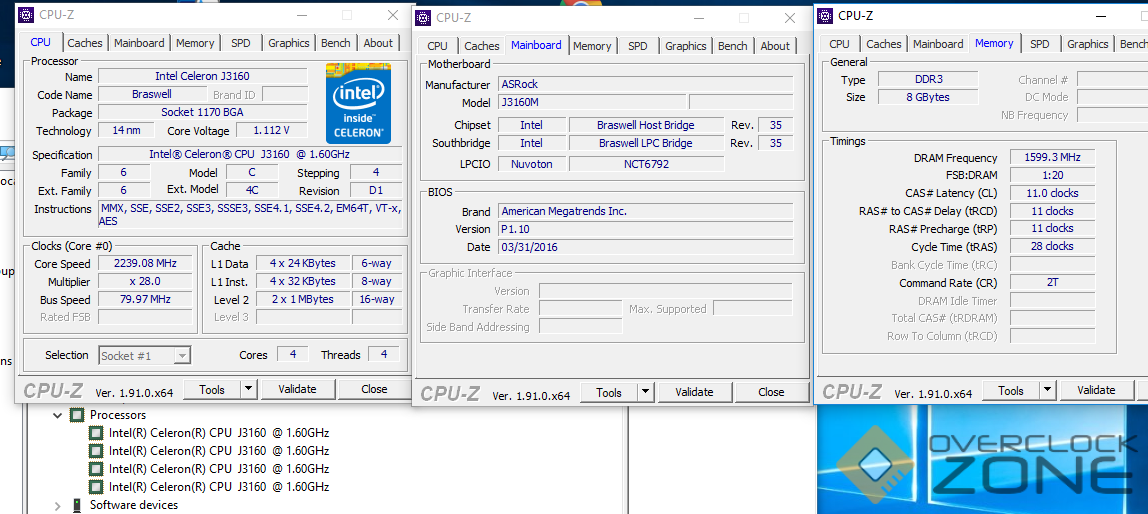Viewport: 1148px width, 514px height.
Task: Expand the Software devices tree node
Action: coord(57,505)
